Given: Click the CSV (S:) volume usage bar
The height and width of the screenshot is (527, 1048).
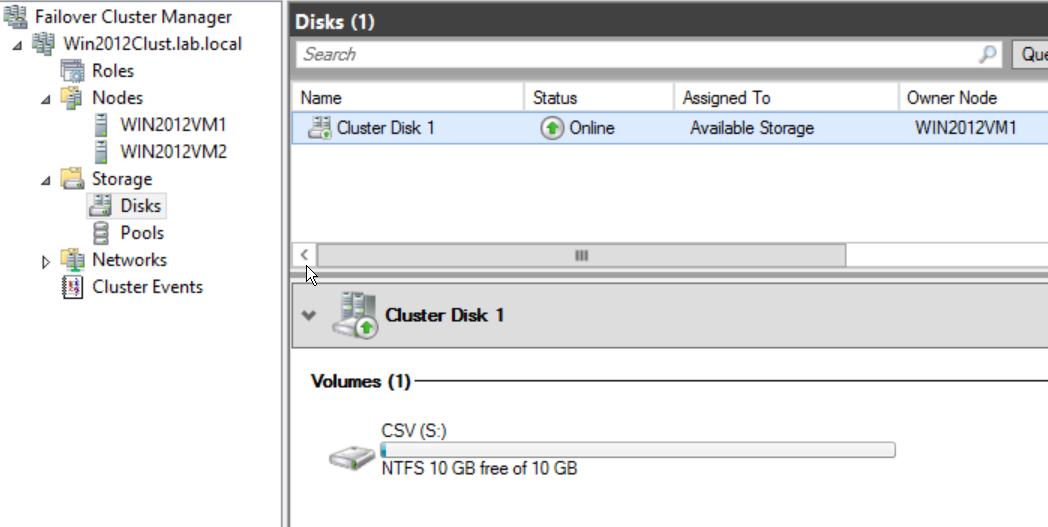Looking at the screenshot, I should pyautogui.click(x=638, y=450).
